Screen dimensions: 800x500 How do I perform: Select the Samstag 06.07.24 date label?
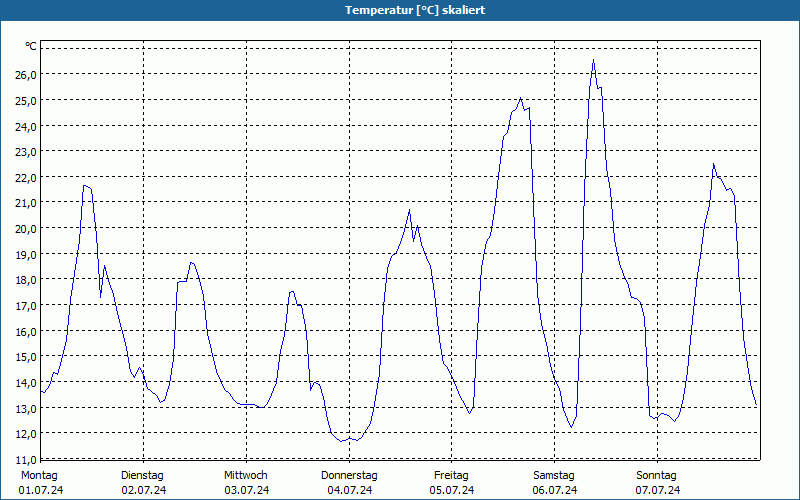[x=555, y=483]
